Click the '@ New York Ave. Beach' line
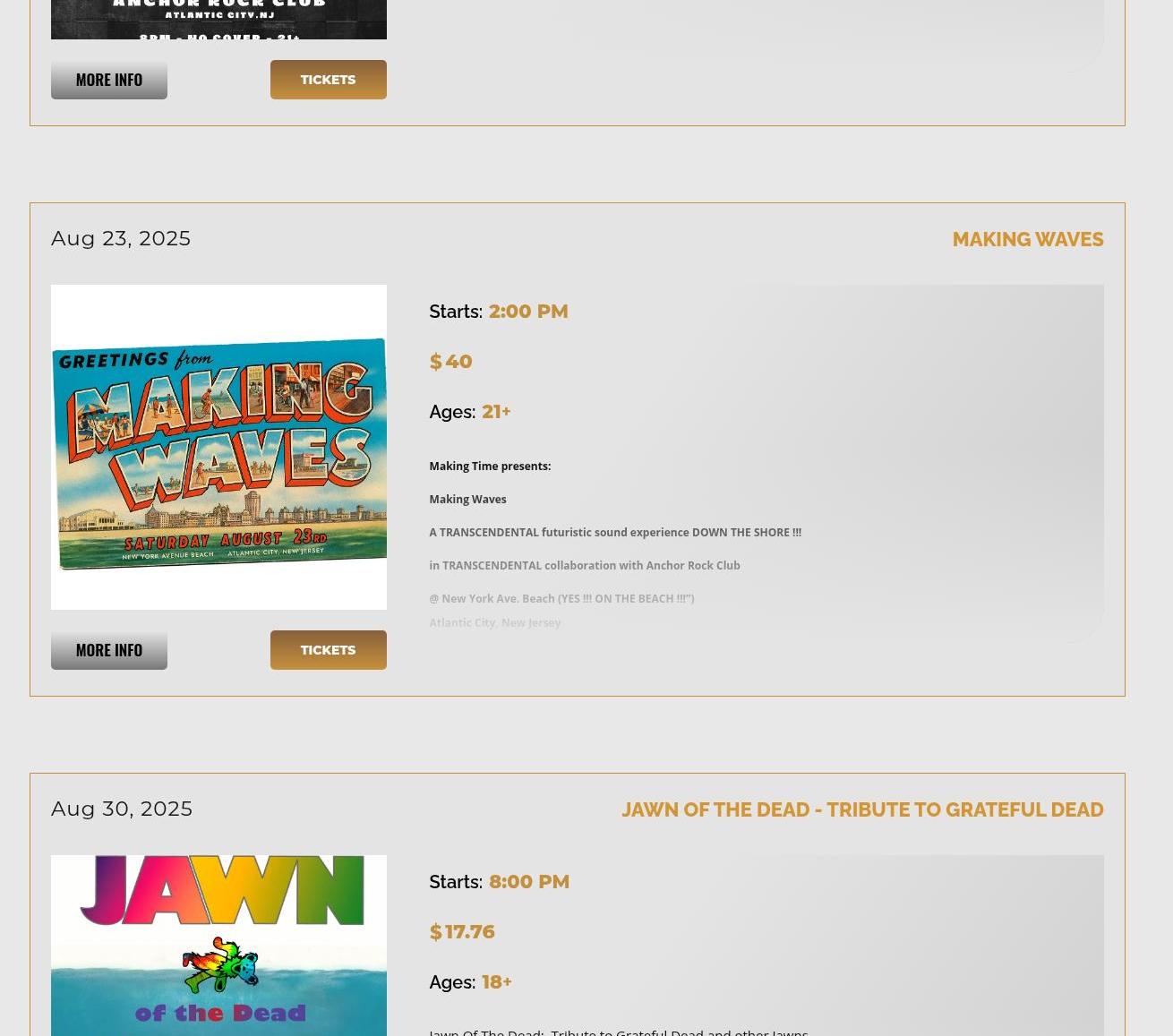The height and width of the screenshot is (1036, 1173). (561, 598)
